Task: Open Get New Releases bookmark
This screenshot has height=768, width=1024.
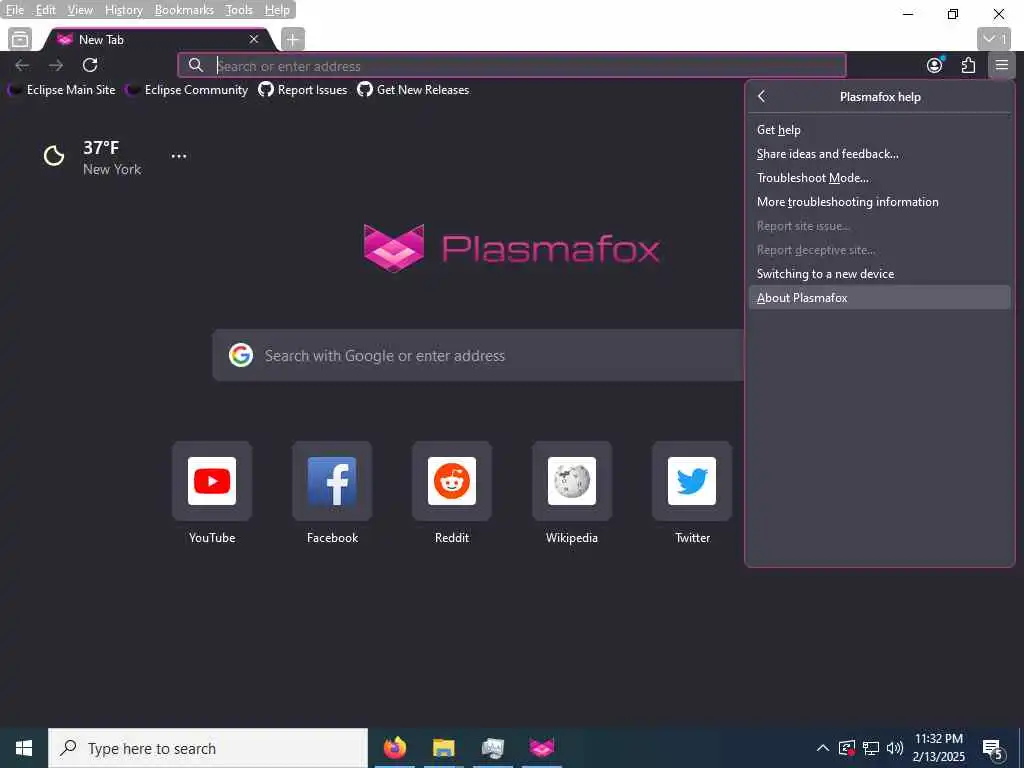Action: coord(413,89)
